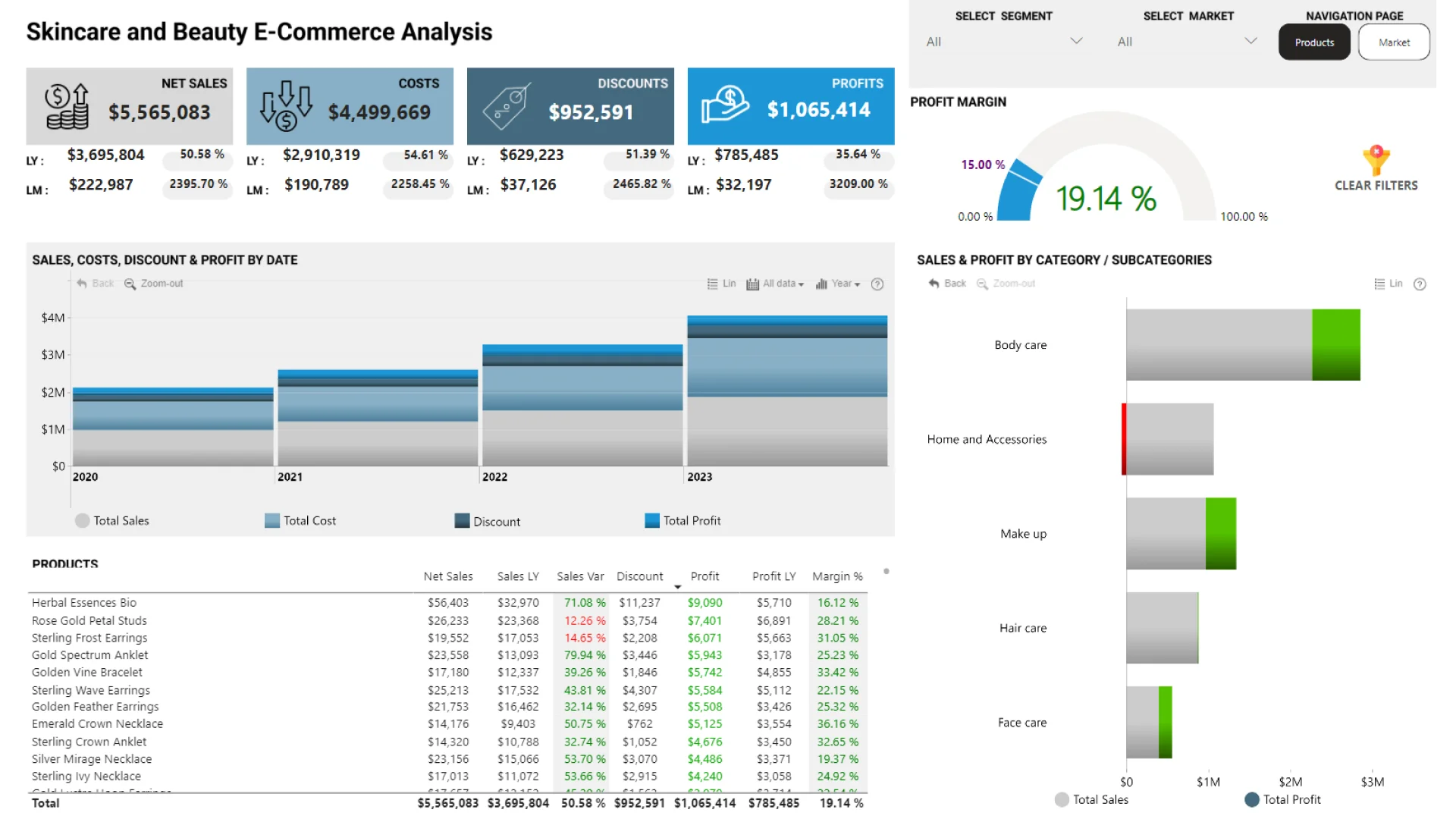Screen dimensions: 1456x819
Task: Select the Hair care sales bar
Action: [1162, 629]
